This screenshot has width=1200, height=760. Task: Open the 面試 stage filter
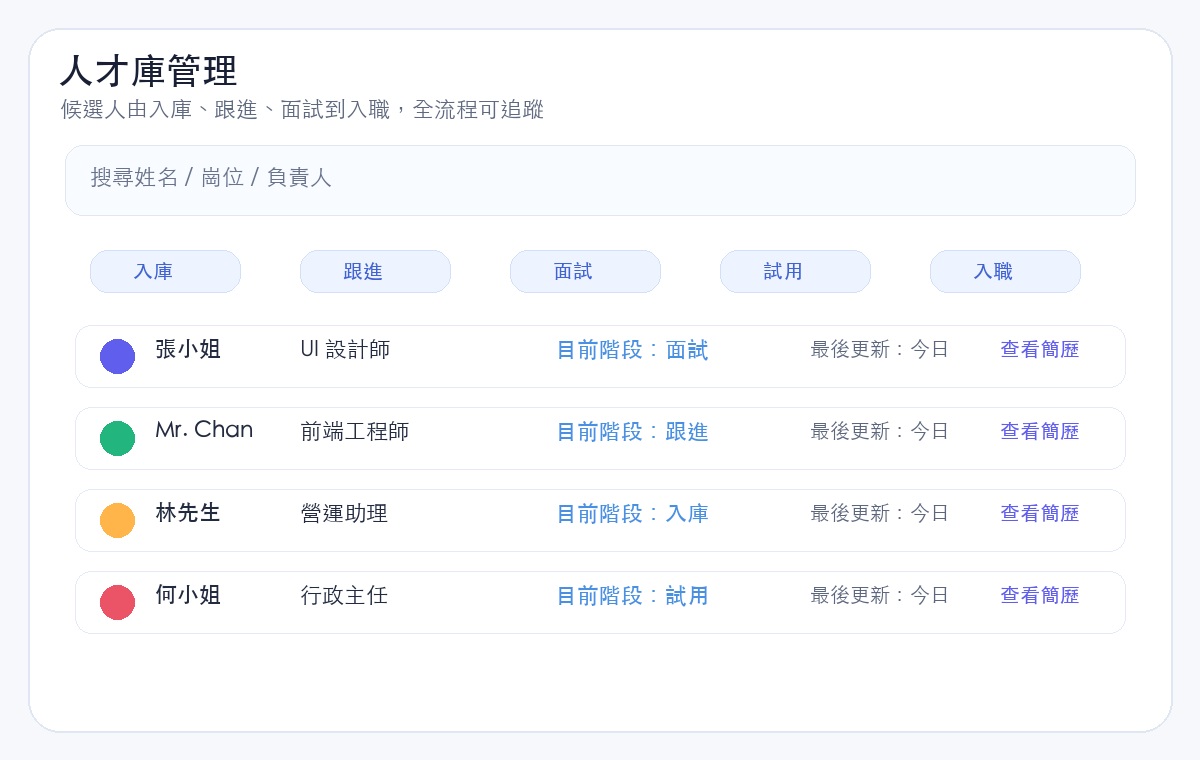pos(585,271)
